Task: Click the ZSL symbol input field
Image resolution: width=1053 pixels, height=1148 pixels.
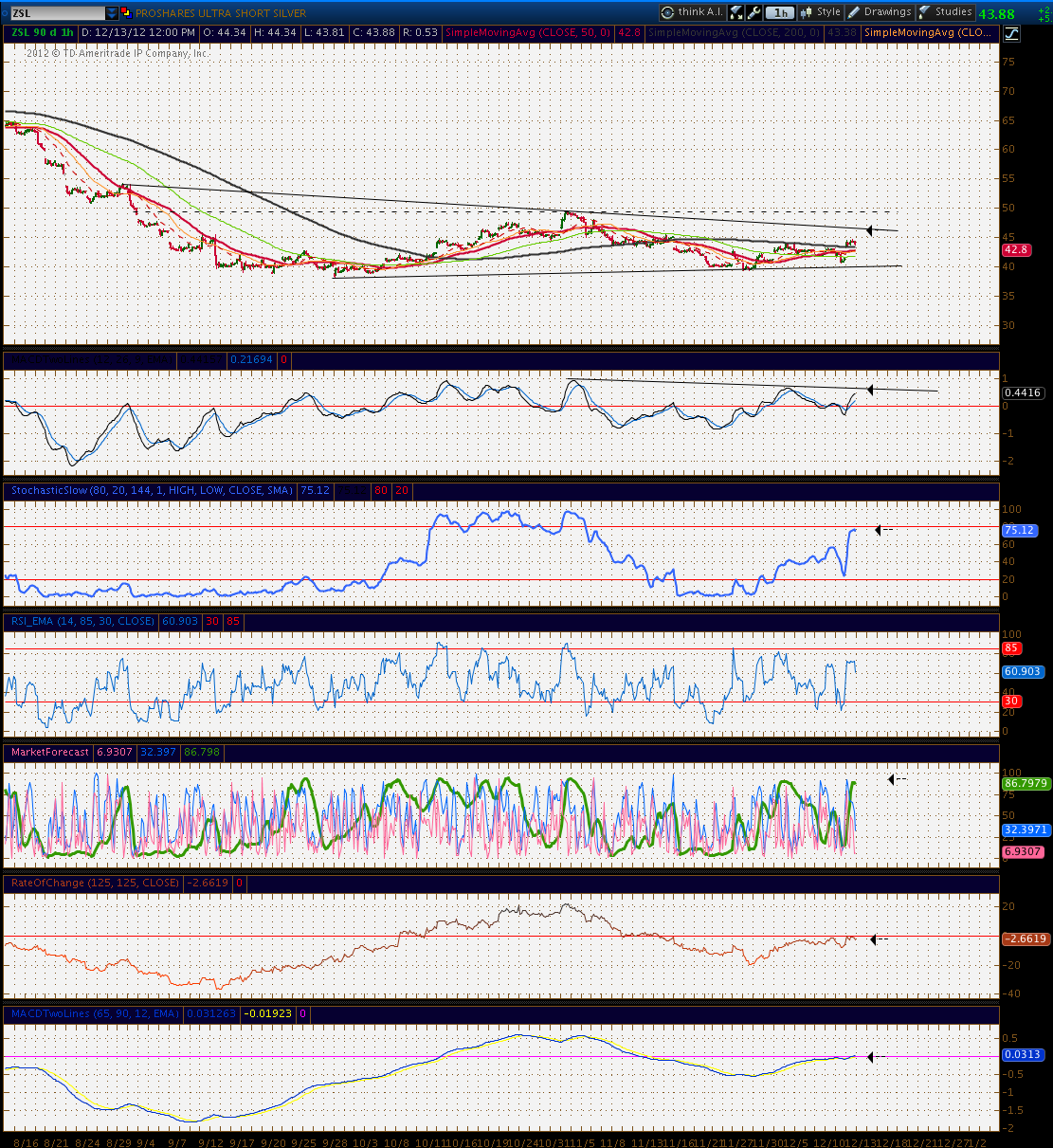Action: pos(56,13)
